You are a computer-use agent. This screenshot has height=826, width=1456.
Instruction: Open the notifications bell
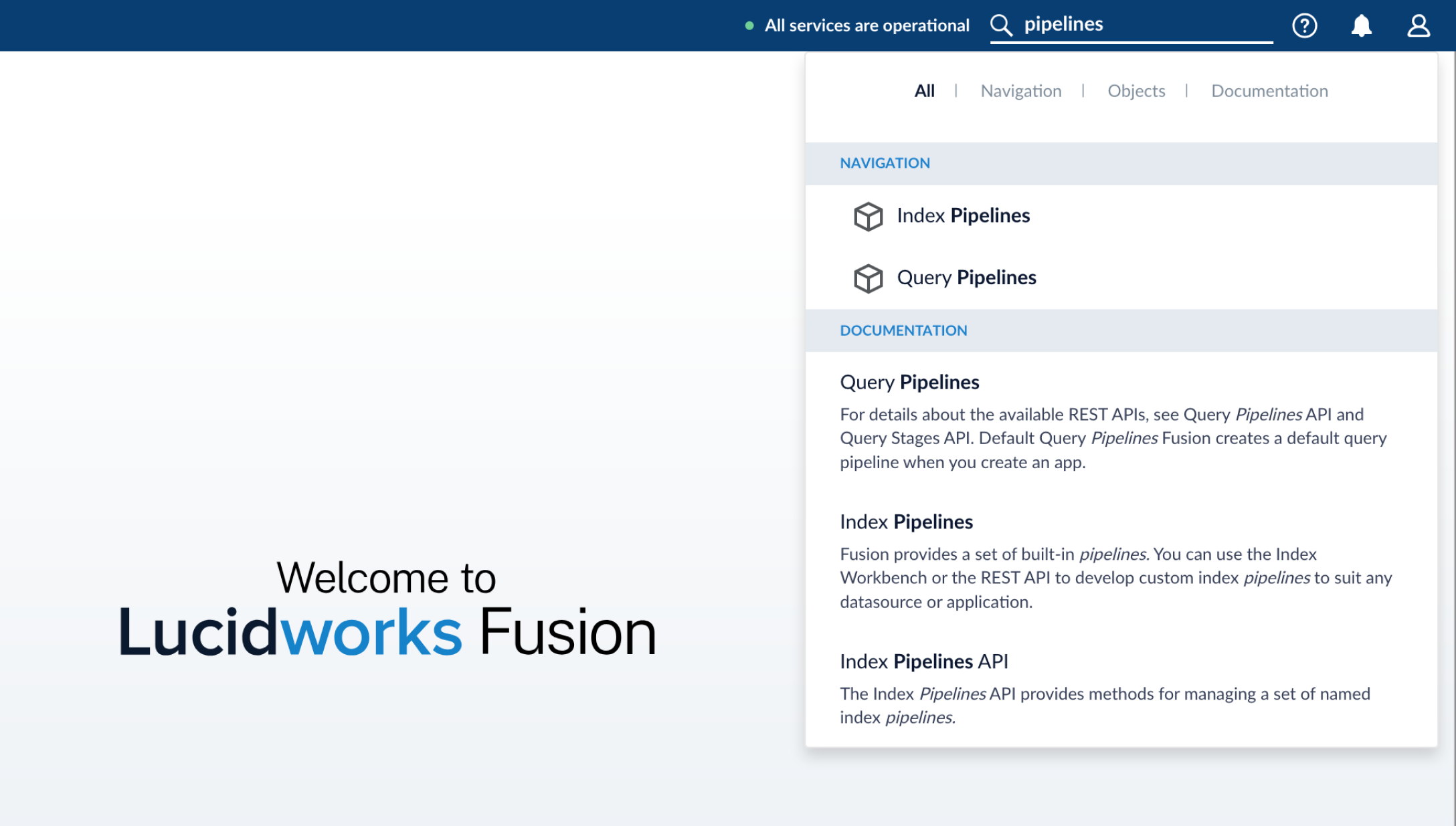click(1361, 25)
